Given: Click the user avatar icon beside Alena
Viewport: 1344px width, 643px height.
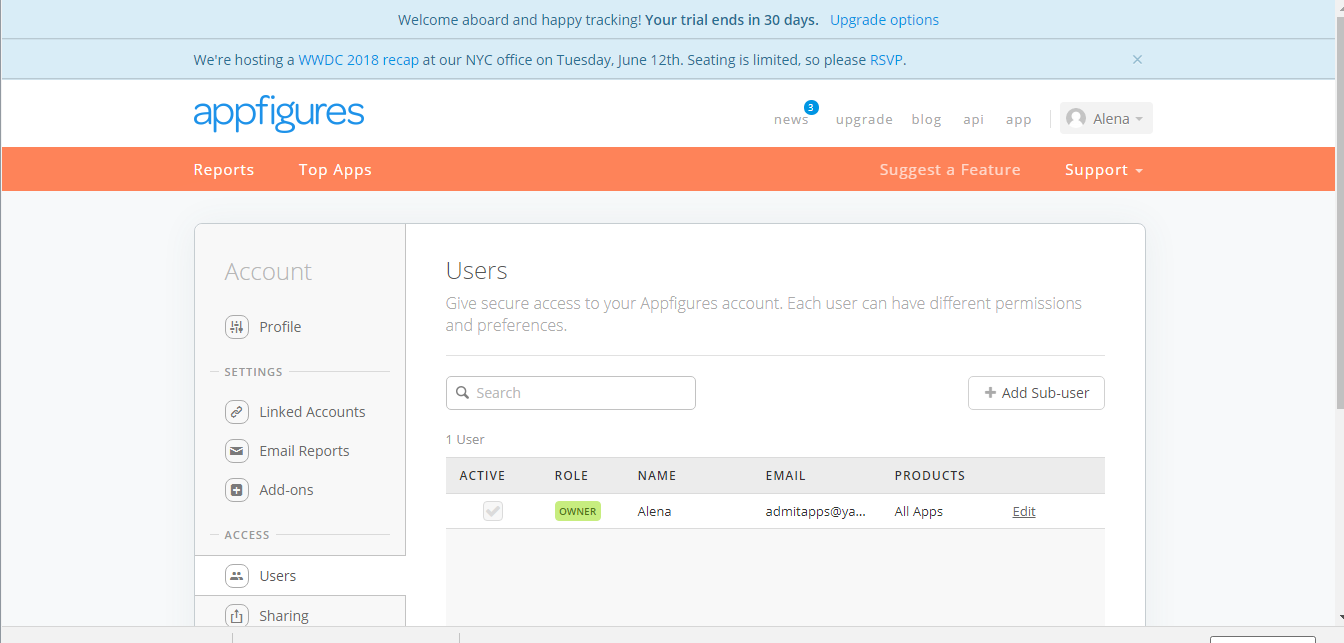Looking at the screenshot, I should (x=1076, y=118).
